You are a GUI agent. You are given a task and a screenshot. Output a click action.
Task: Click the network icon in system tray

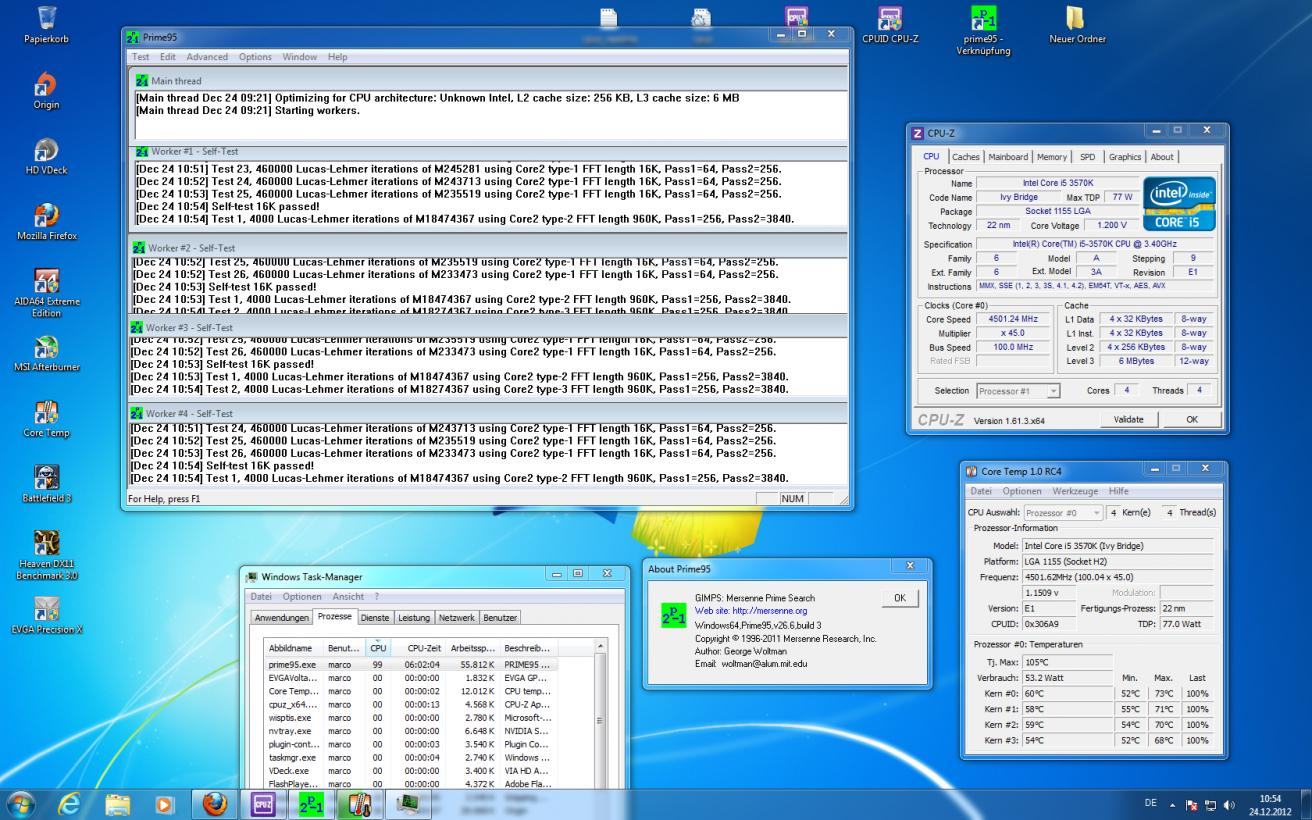tap(1210, 804)
